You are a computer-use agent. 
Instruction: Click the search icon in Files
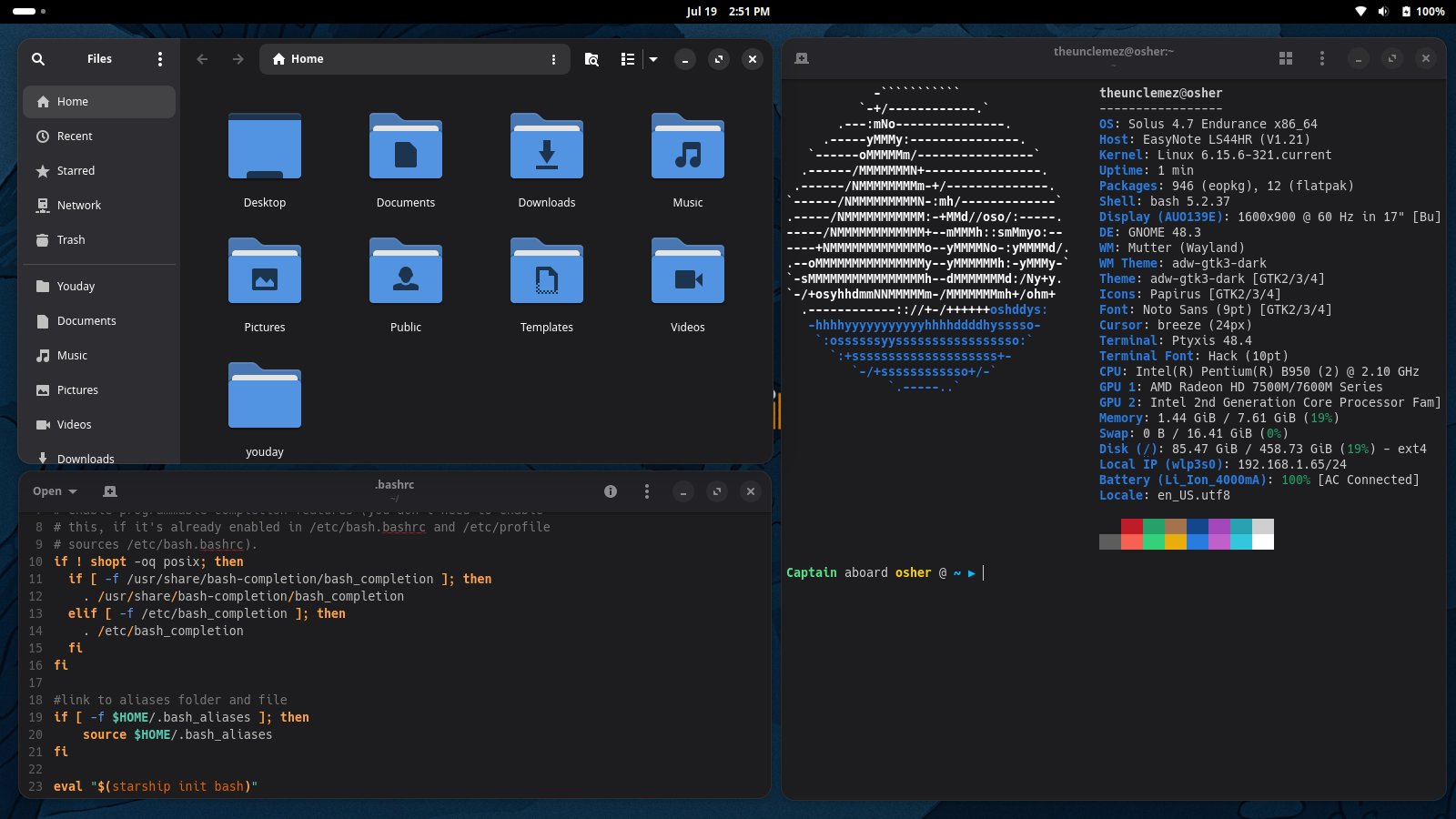tap(38, 59)
